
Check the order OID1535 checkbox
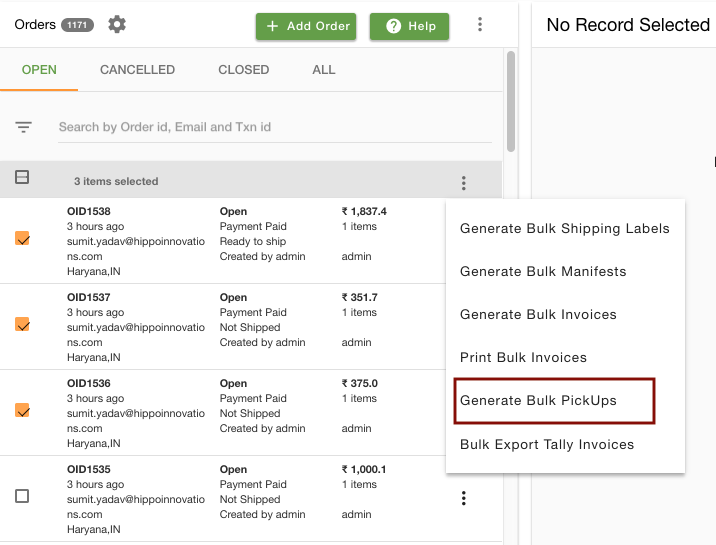click(x=22, y=496)
